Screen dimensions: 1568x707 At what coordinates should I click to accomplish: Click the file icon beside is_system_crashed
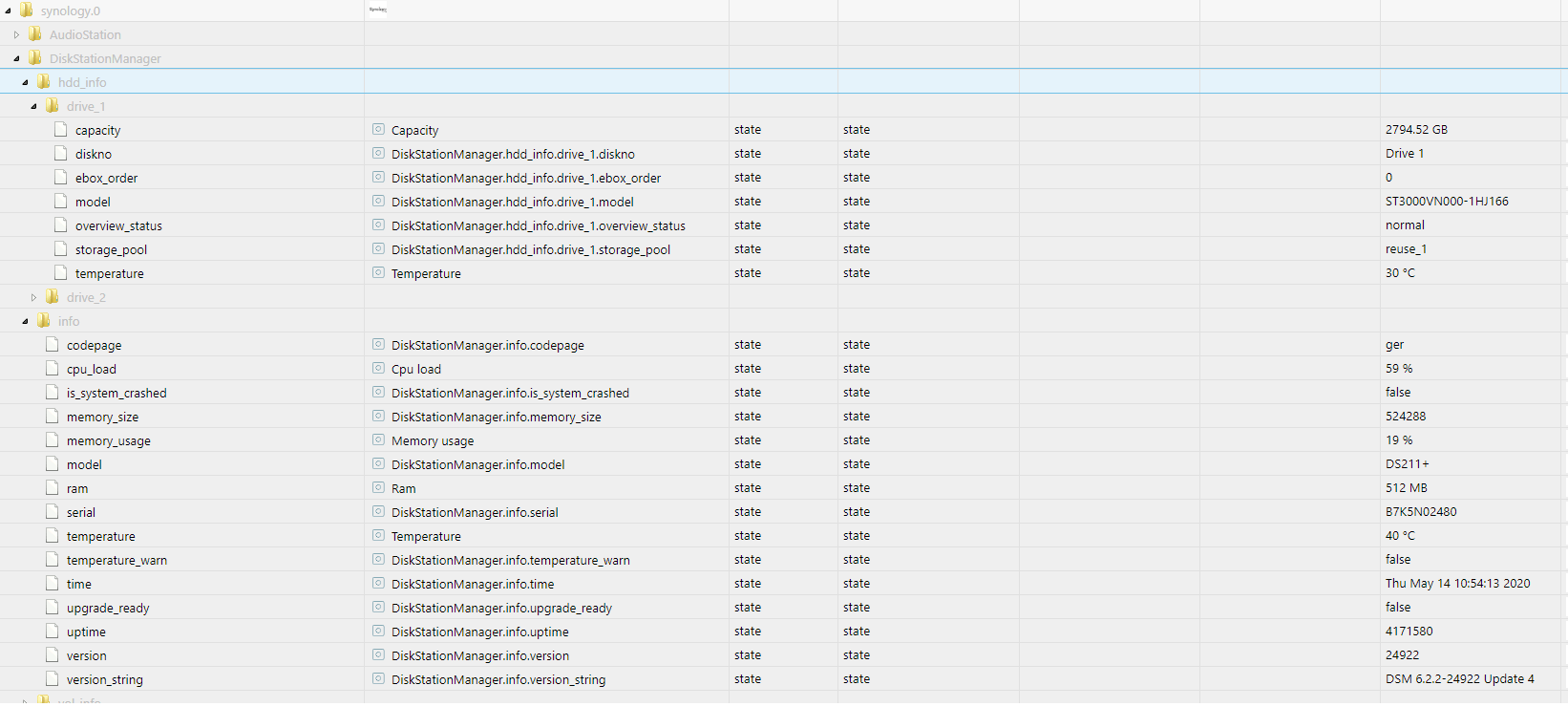point(53,392)
